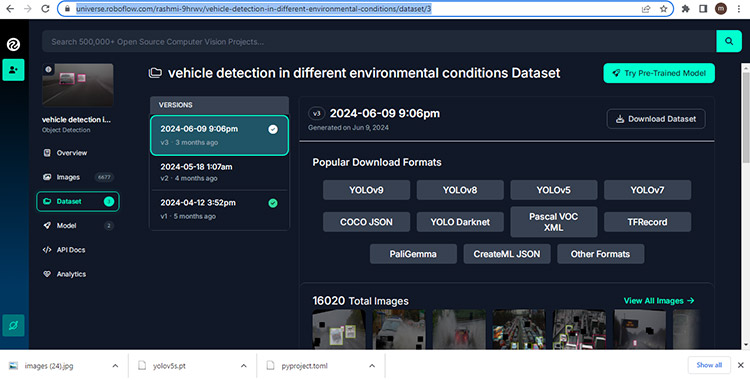Click the Roboflow logo in the sidebar
The image size is (750, 380).
coord(13,45)
